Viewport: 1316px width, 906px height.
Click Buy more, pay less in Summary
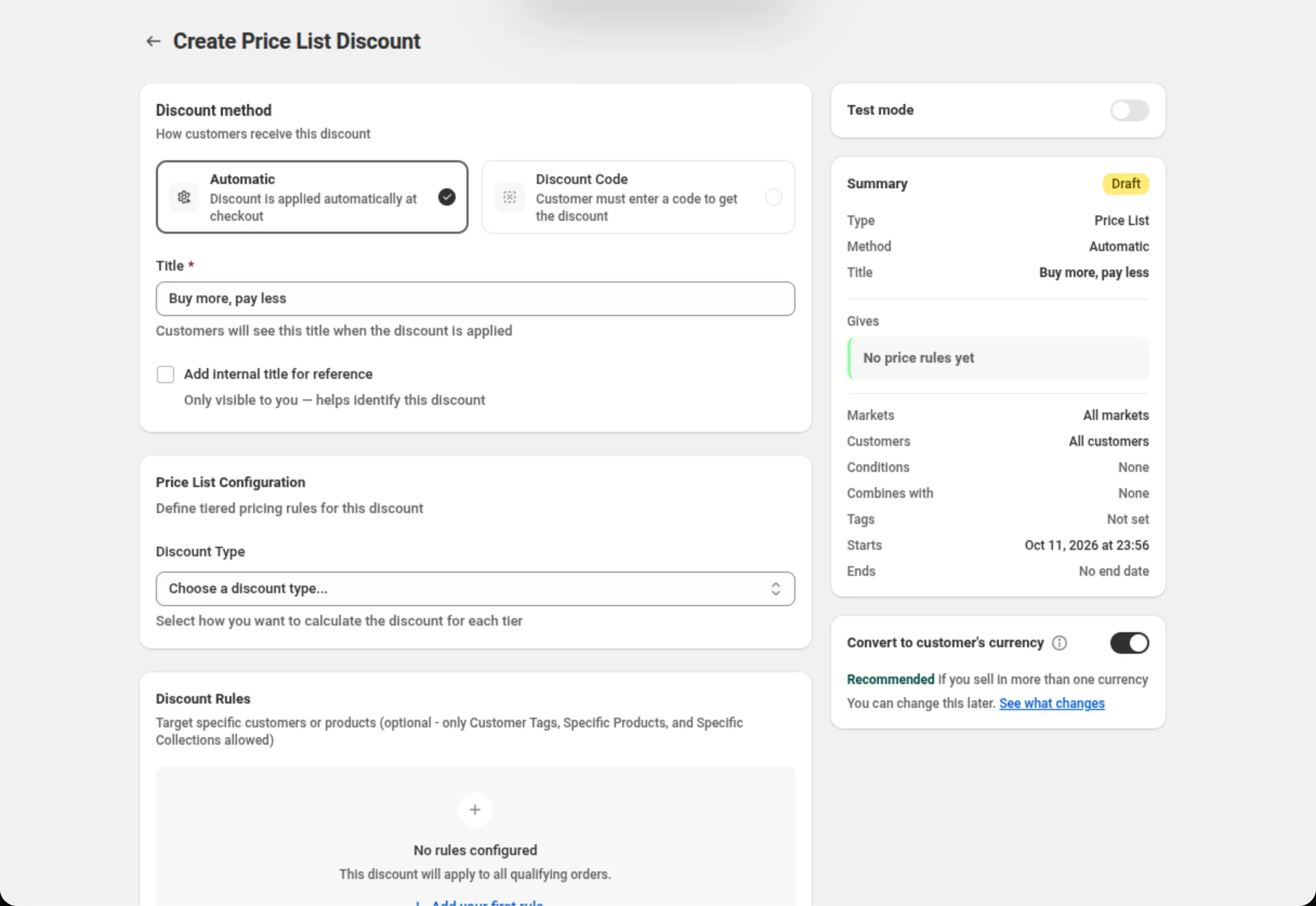tap(1094, 273)
